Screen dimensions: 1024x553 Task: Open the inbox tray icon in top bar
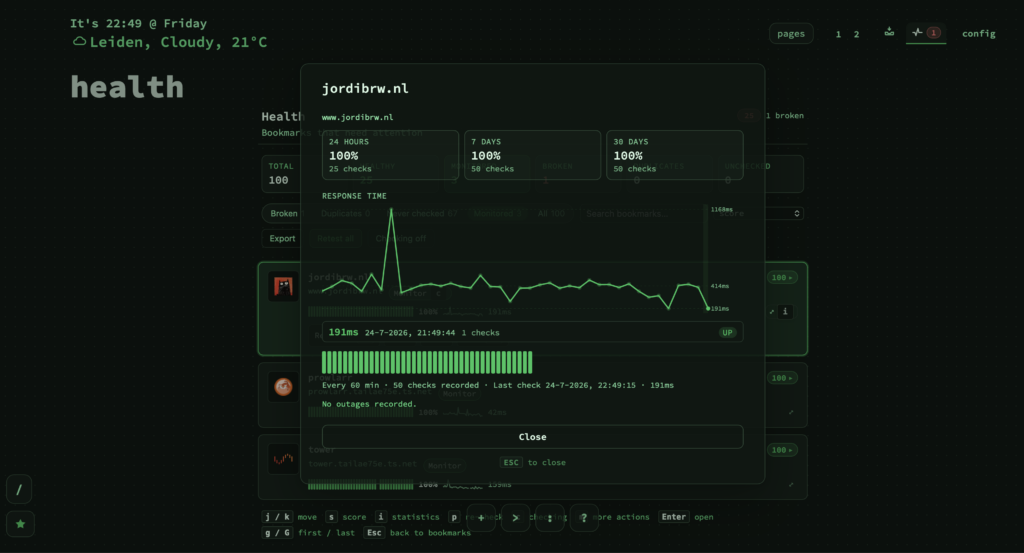tap(889, 32)
